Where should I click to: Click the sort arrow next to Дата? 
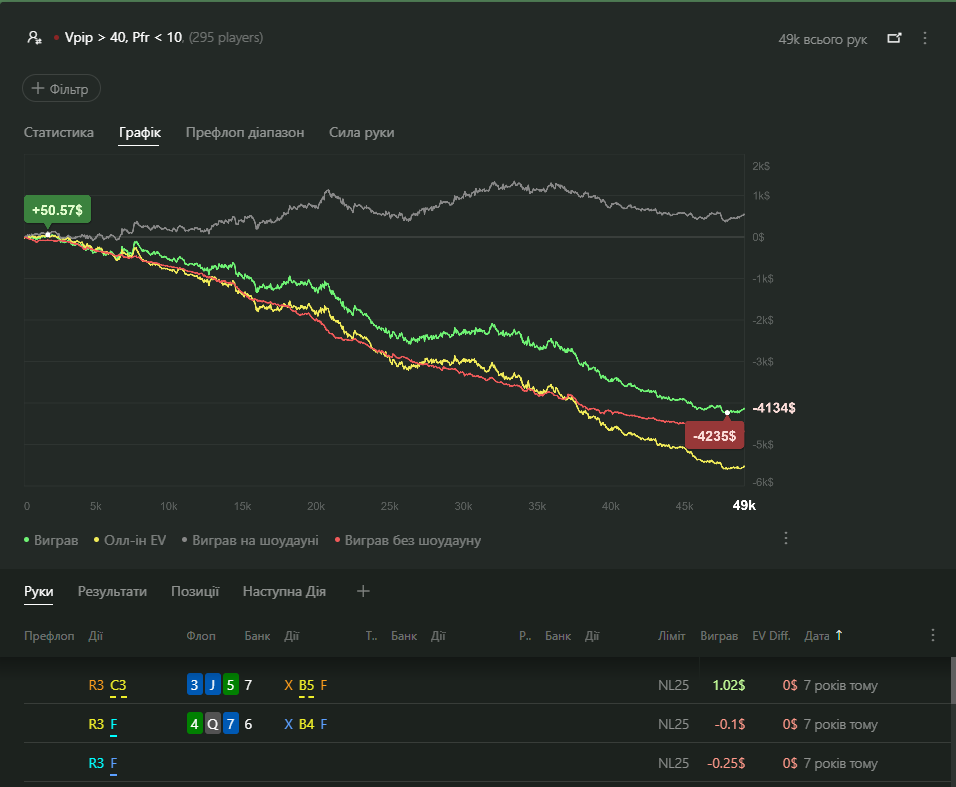(839, 635)
